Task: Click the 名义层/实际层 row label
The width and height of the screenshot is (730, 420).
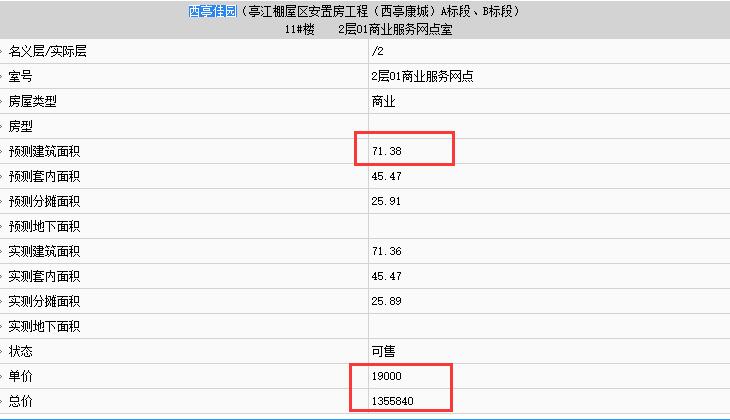Action: point(47,51)
